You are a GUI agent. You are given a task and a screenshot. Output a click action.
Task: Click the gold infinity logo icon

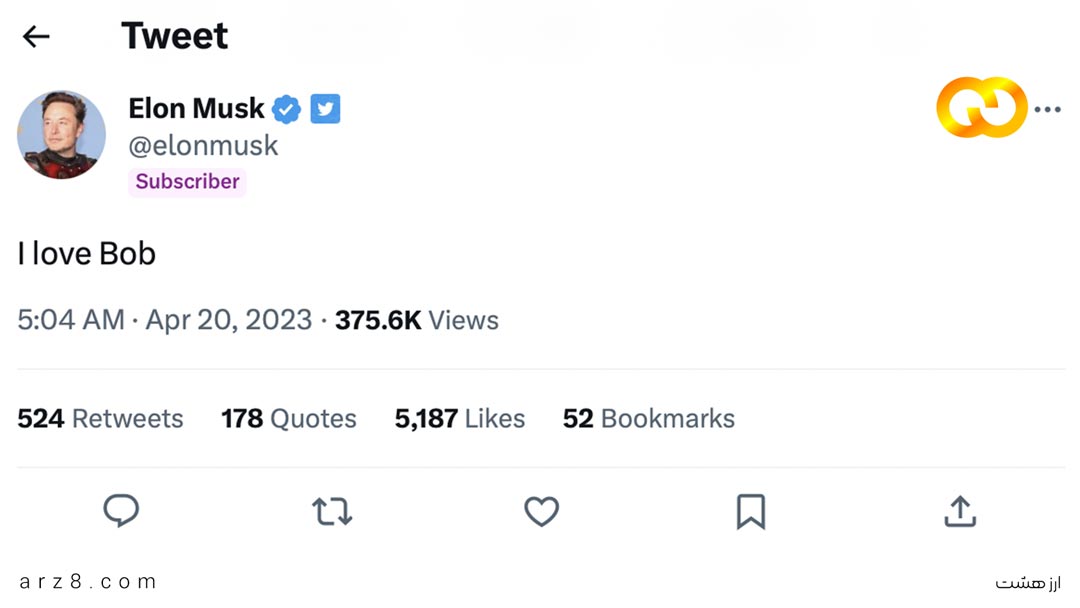(x=981, y=107)
